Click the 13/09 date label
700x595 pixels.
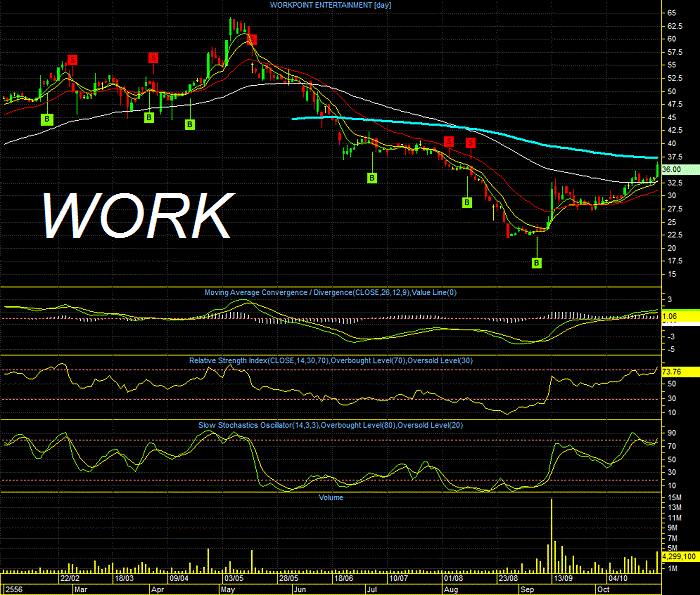tap(563, 578)
